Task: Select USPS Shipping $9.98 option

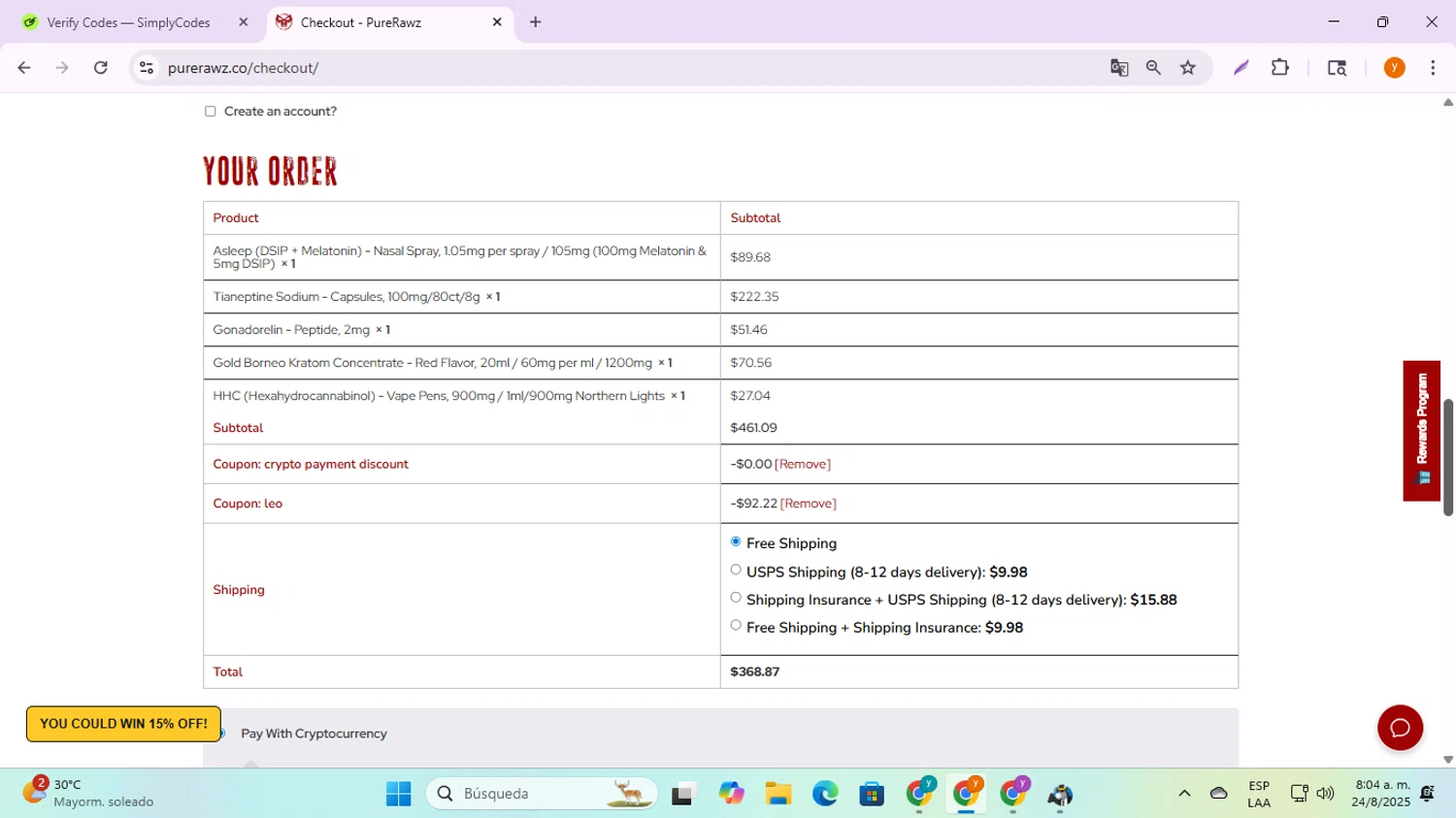Action: pyautogui.click(x=736, y=570)
